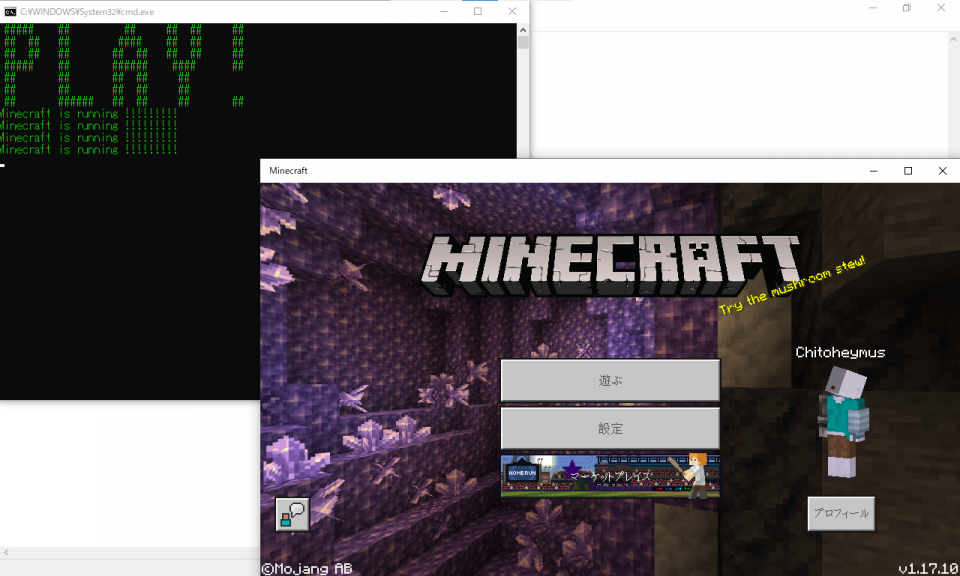Image resolution: width=960 pixels, height=576 pixels.
Task: Click the last "Minecraft is running" line
Action: (88, 149)
